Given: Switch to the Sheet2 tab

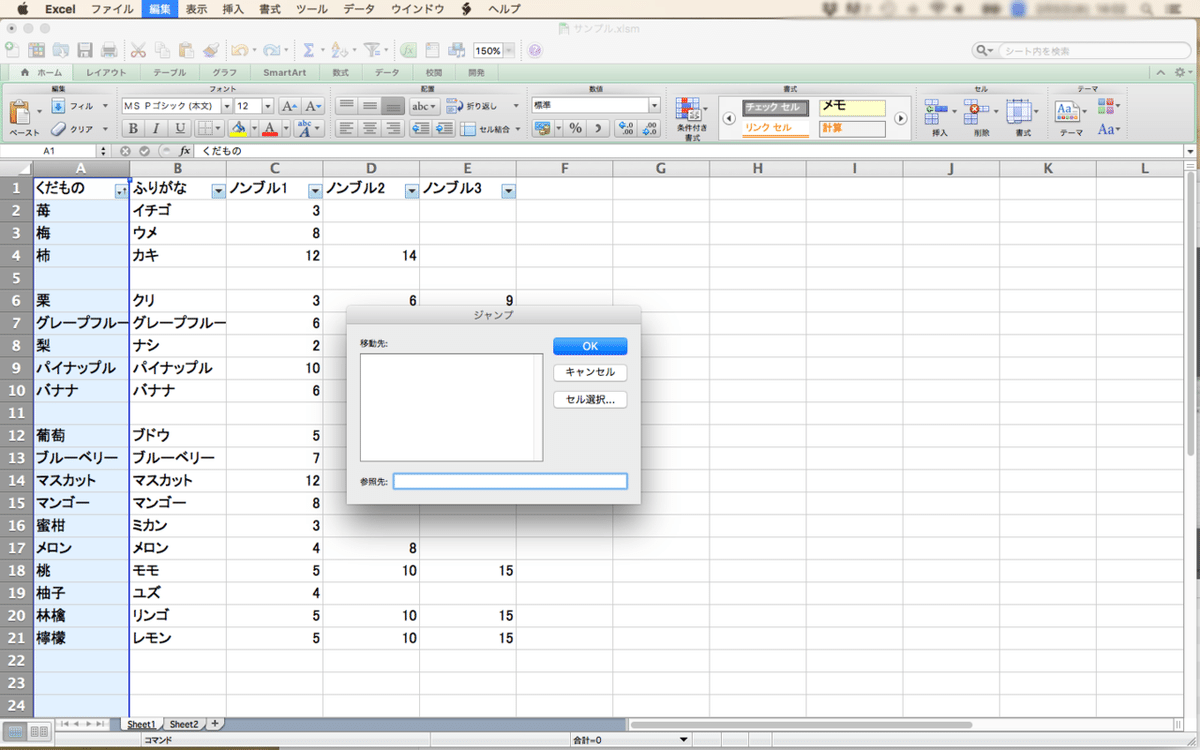Looking at the screenshot, I should [184, 724].
